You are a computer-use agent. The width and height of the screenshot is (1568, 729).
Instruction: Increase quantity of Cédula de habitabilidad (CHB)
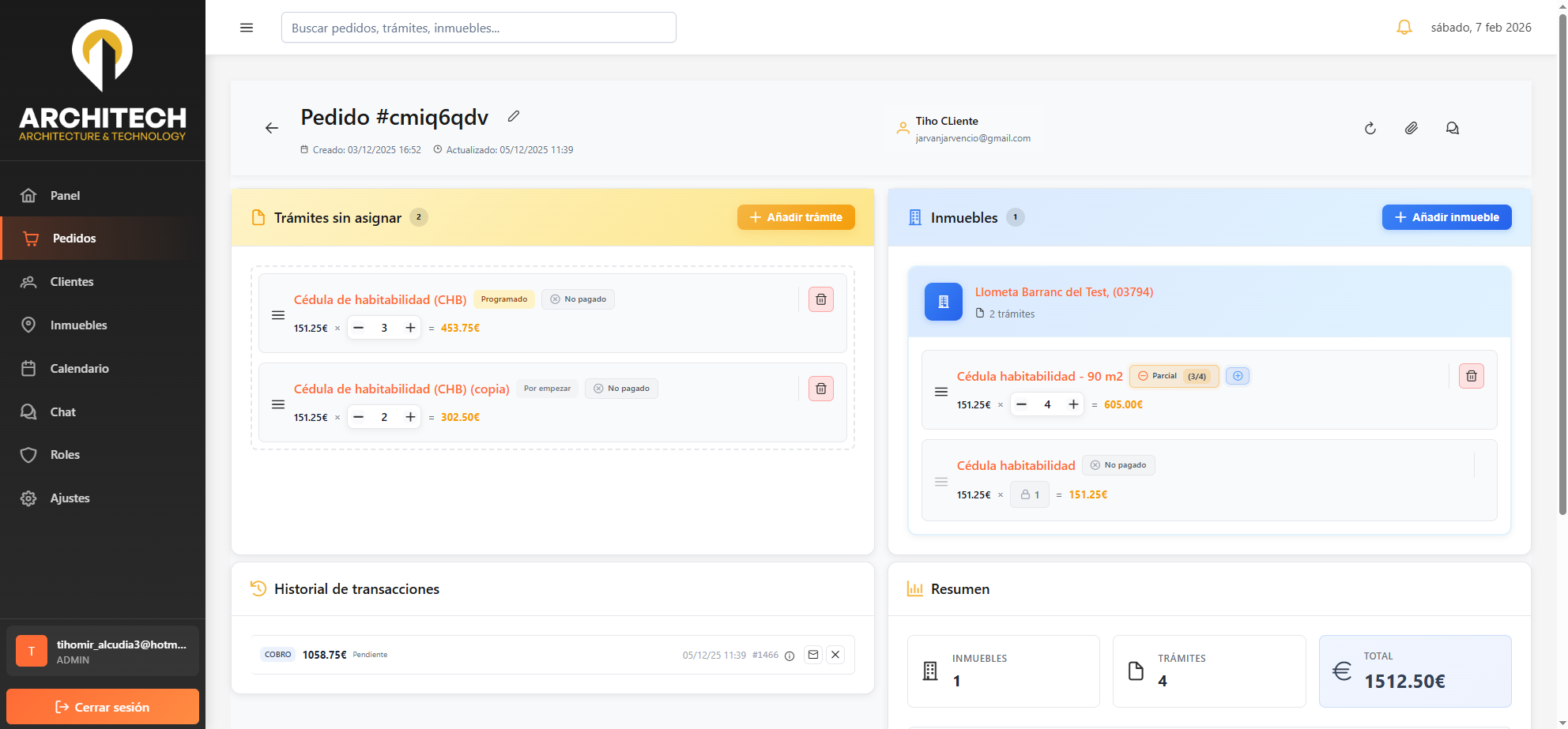(410, 328)
